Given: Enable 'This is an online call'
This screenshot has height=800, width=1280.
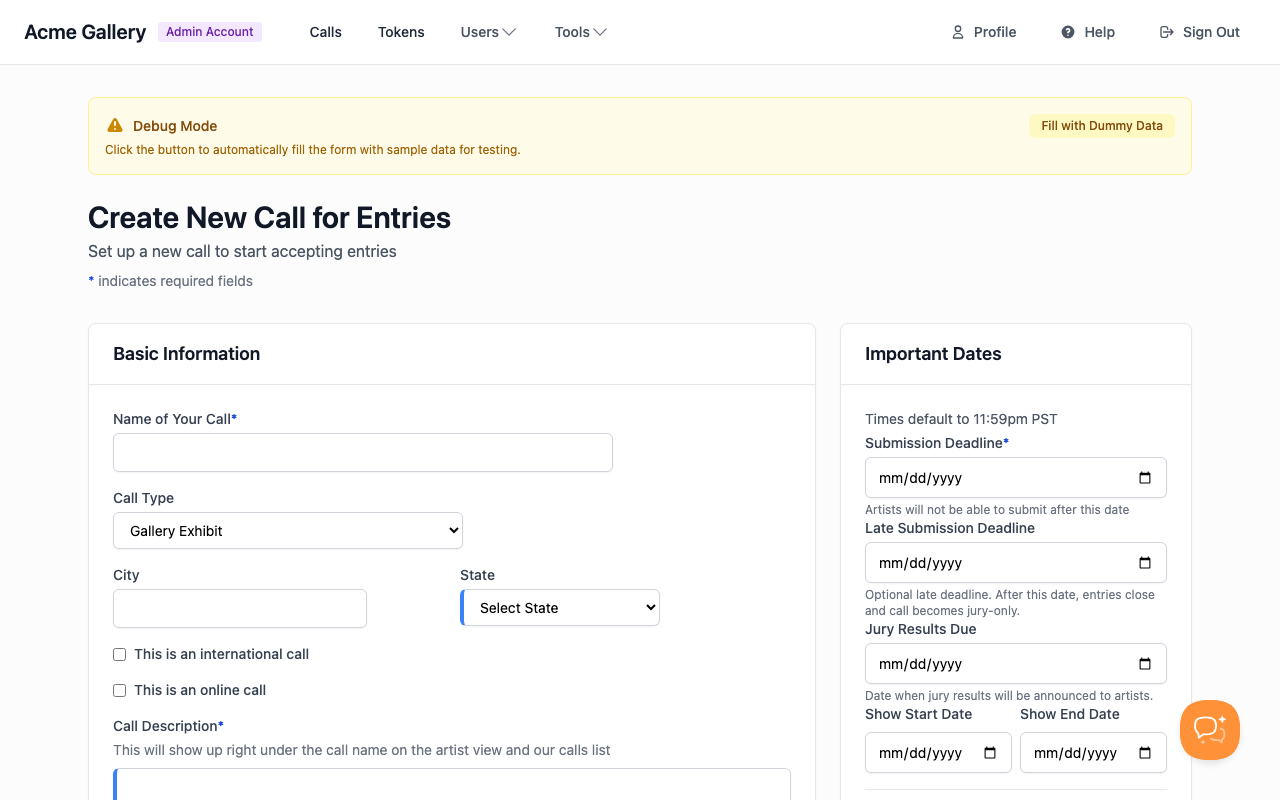Looking at the screenshot, I should coord(119,690).
